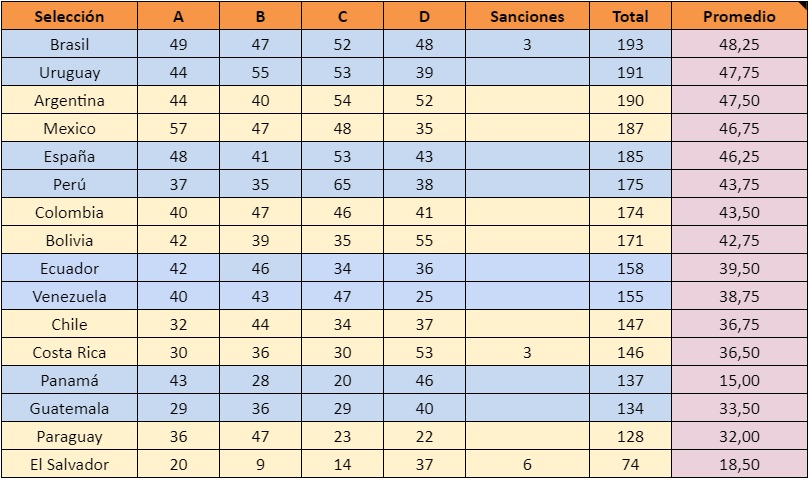This screenshot has width=809, height=480.
Task: Click Argentina's average 47,50 cell
Action: (739, 101)
